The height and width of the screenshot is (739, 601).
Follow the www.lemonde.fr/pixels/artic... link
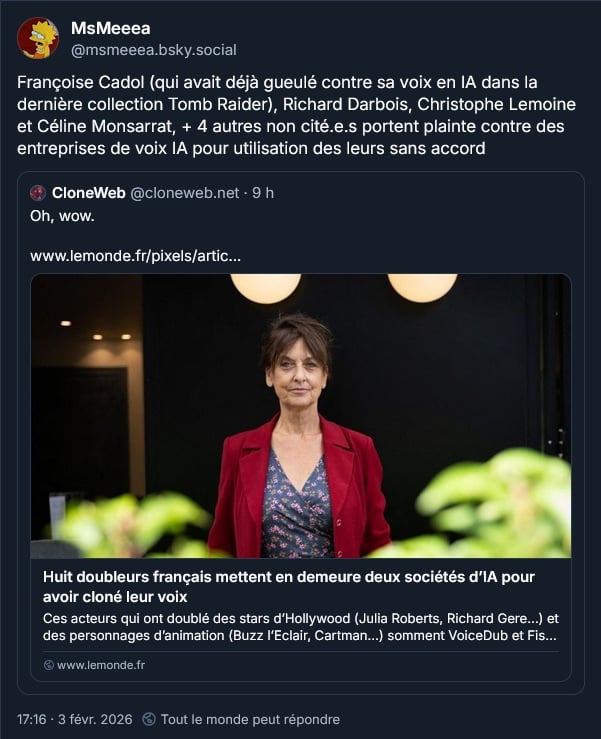point(135,255)
